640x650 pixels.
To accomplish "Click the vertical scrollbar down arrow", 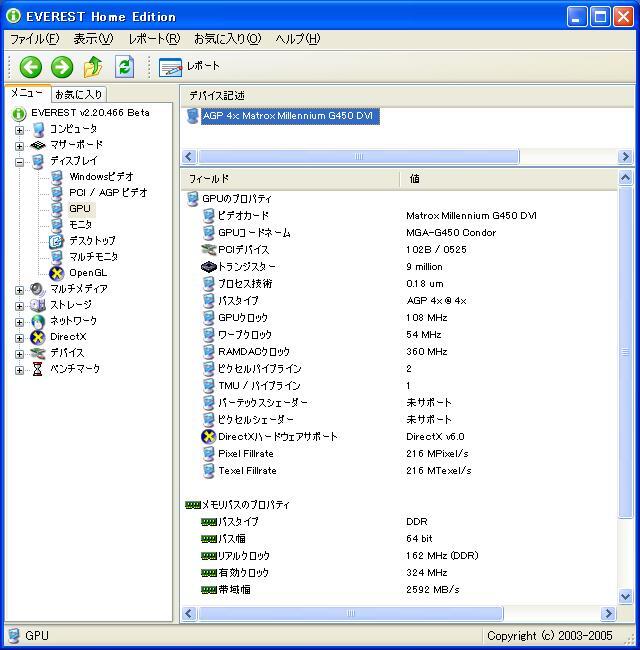I will tap(626, 597).
